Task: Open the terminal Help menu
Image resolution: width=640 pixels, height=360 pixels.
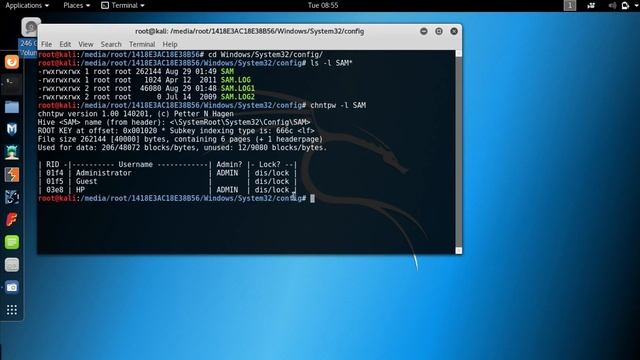Action: [170, 44]
